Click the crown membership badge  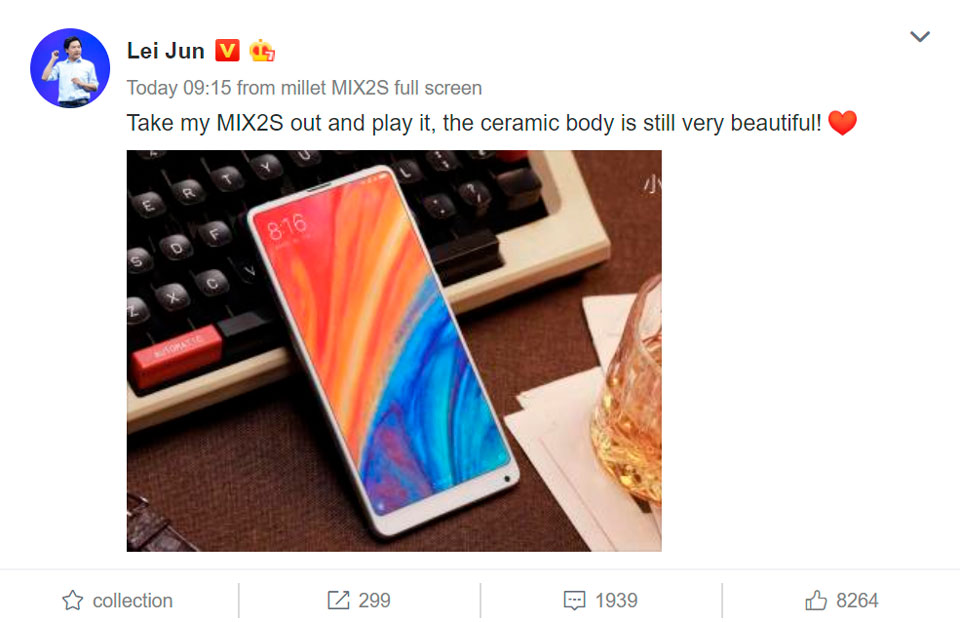262,50
